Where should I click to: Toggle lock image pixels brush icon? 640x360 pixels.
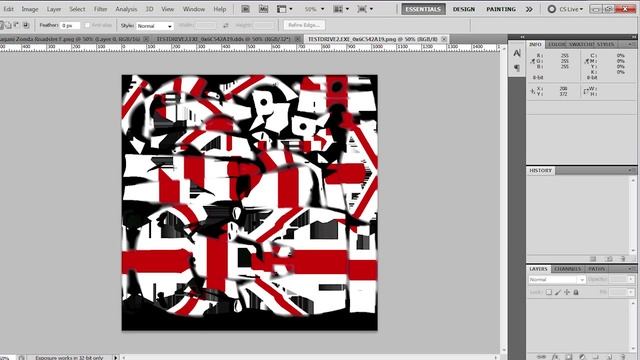click(x=558, y=292)
